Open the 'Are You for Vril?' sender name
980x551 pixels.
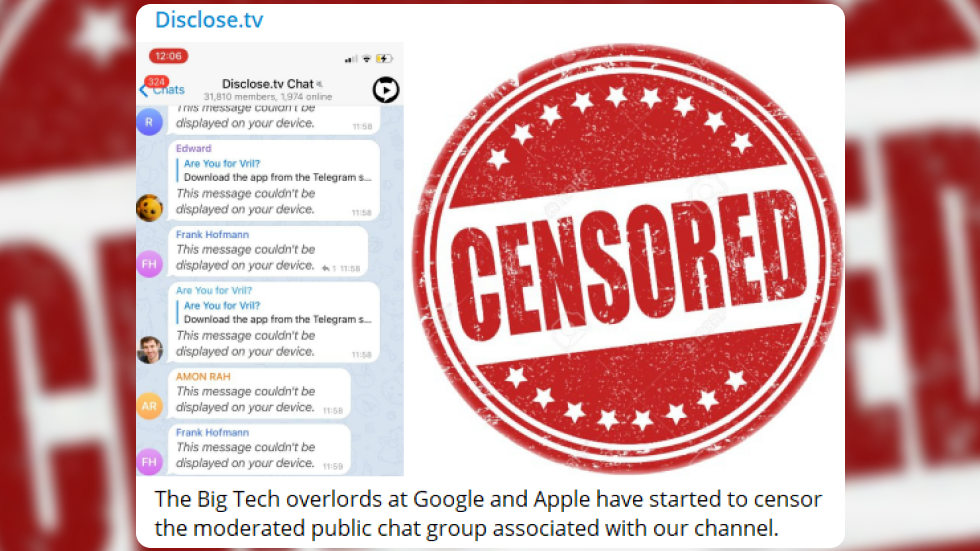click(214, 290)
